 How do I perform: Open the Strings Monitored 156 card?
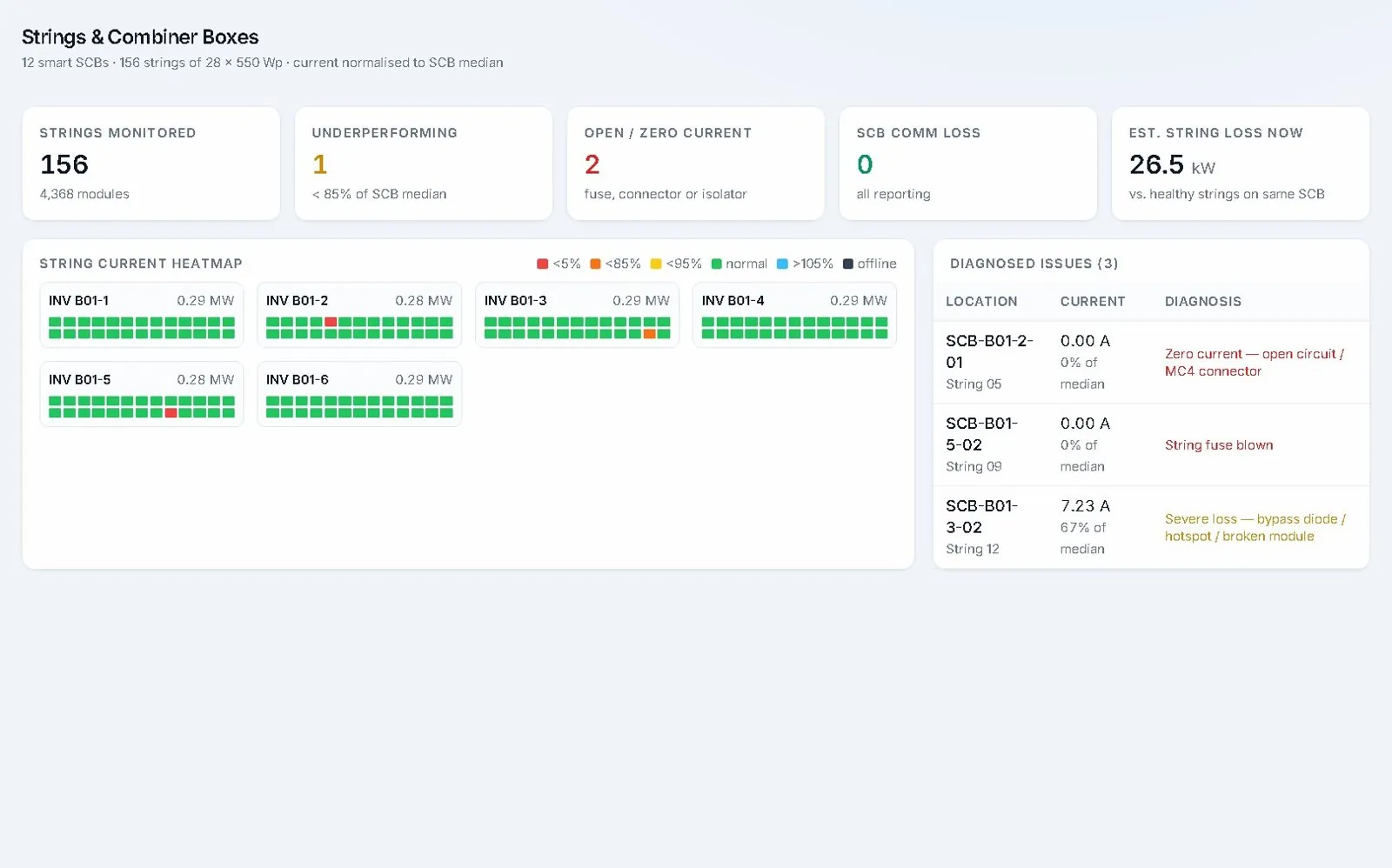pyautogui.click(x=151, y=164)
